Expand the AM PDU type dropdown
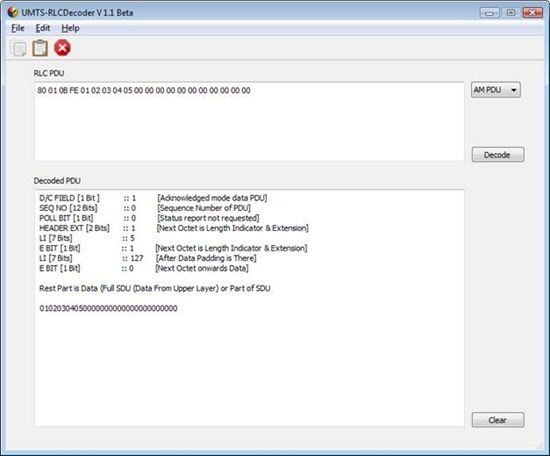 pyautogui.click(x=496, y=90)
